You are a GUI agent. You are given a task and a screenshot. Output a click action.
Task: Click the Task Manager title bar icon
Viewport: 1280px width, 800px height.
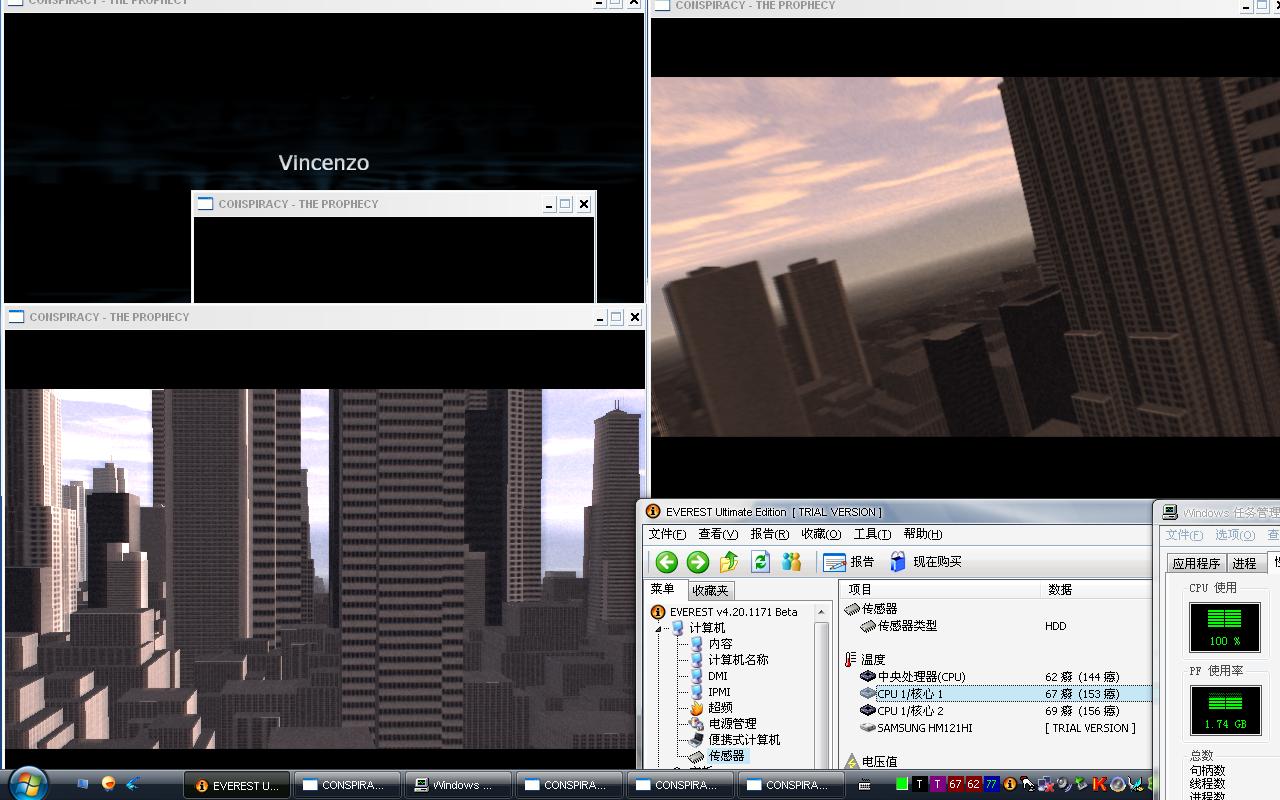[1170, 513]
